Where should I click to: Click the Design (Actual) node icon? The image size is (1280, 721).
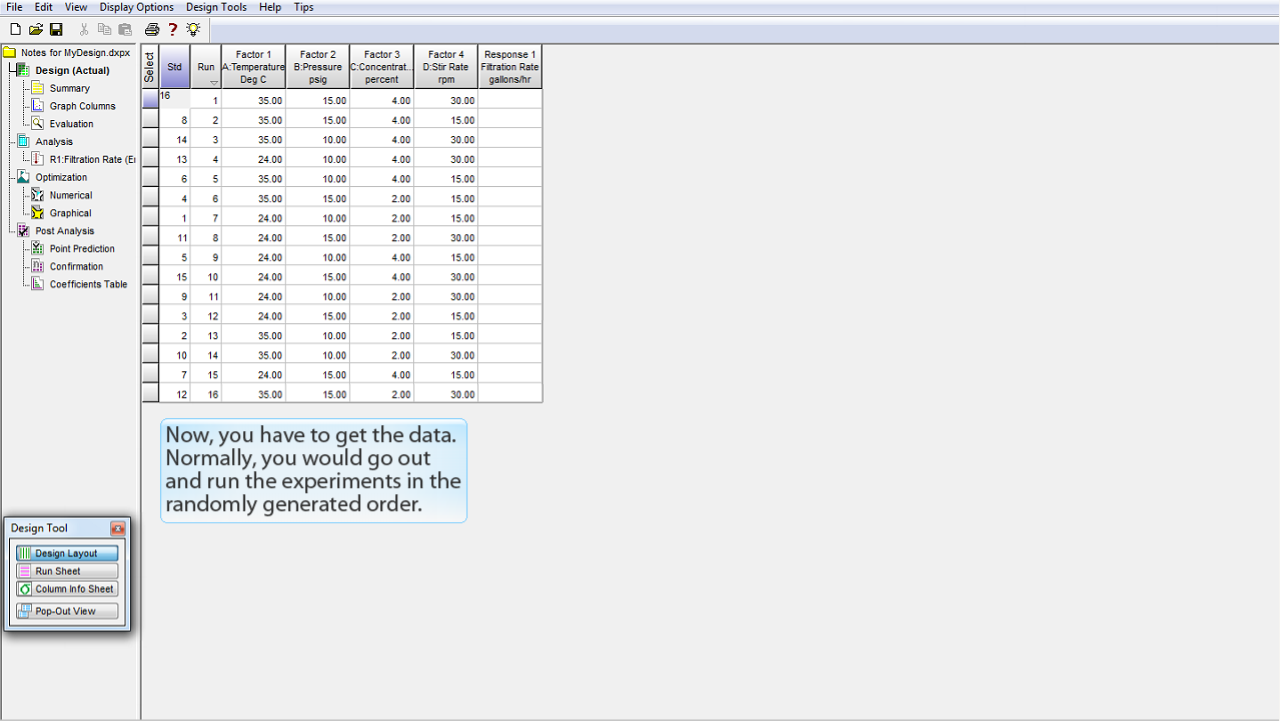tap(24, 70)
